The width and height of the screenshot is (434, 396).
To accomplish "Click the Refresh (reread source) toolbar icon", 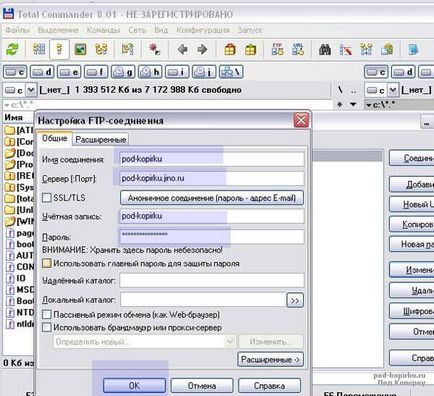I will coord(13,50).
